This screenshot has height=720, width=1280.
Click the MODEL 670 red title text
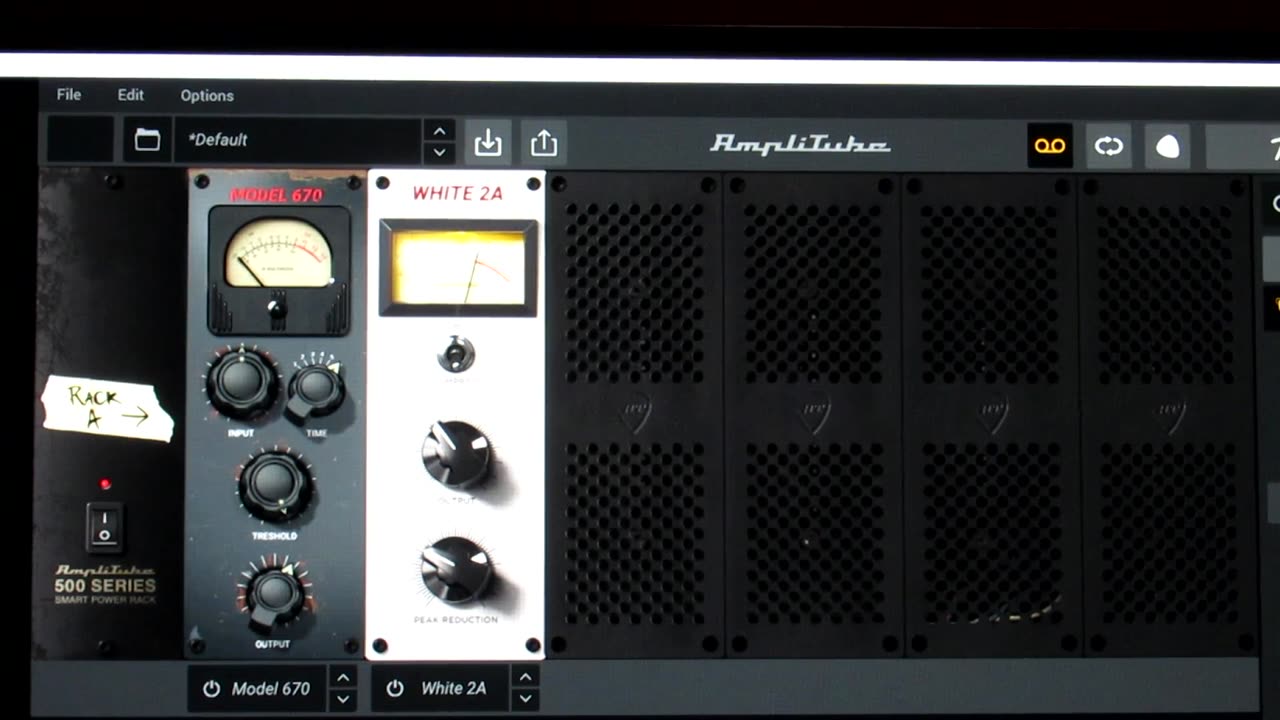277,194
